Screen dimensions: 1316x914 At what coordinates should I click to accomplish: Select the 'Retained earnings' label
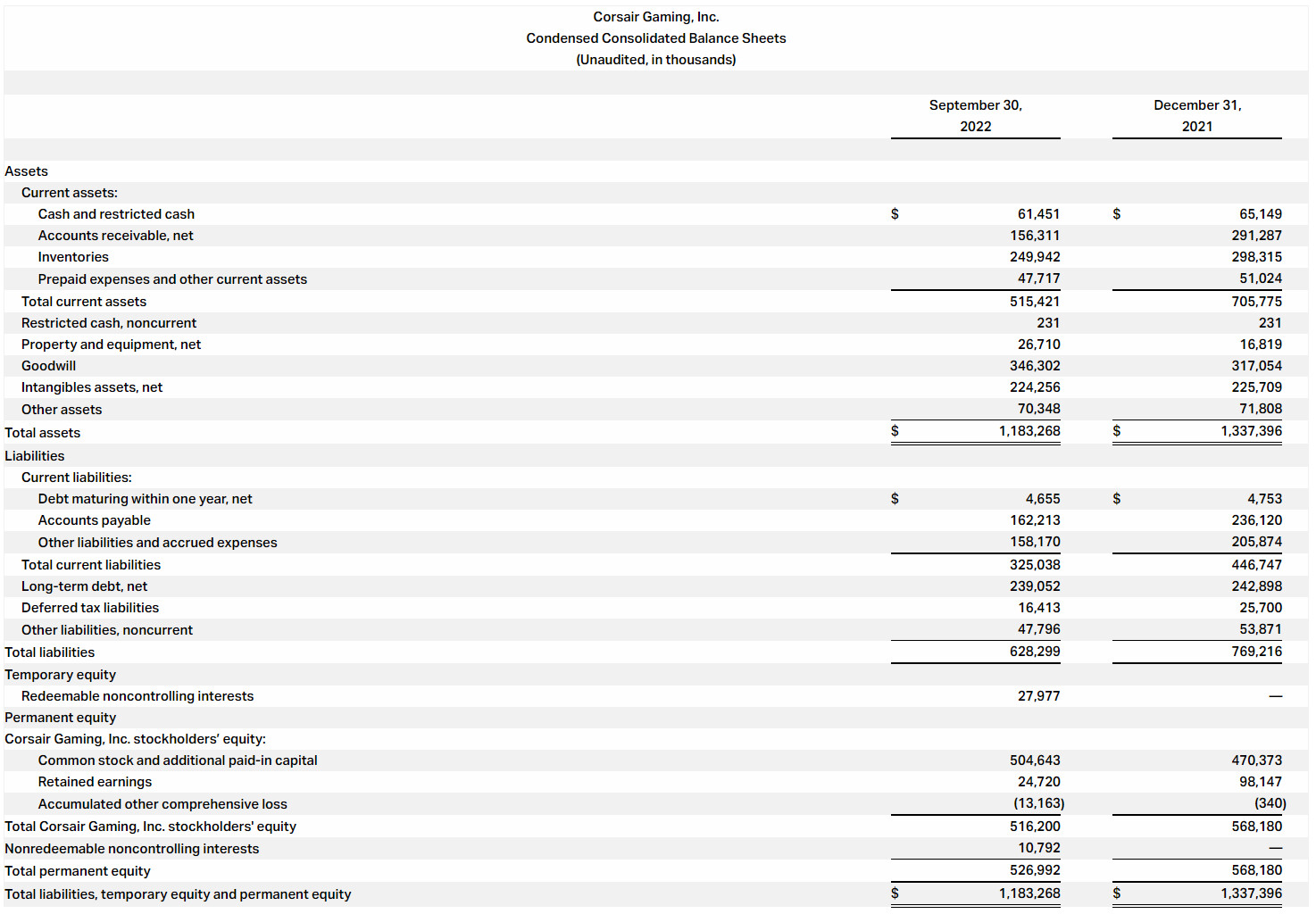(x=95, y=782)
